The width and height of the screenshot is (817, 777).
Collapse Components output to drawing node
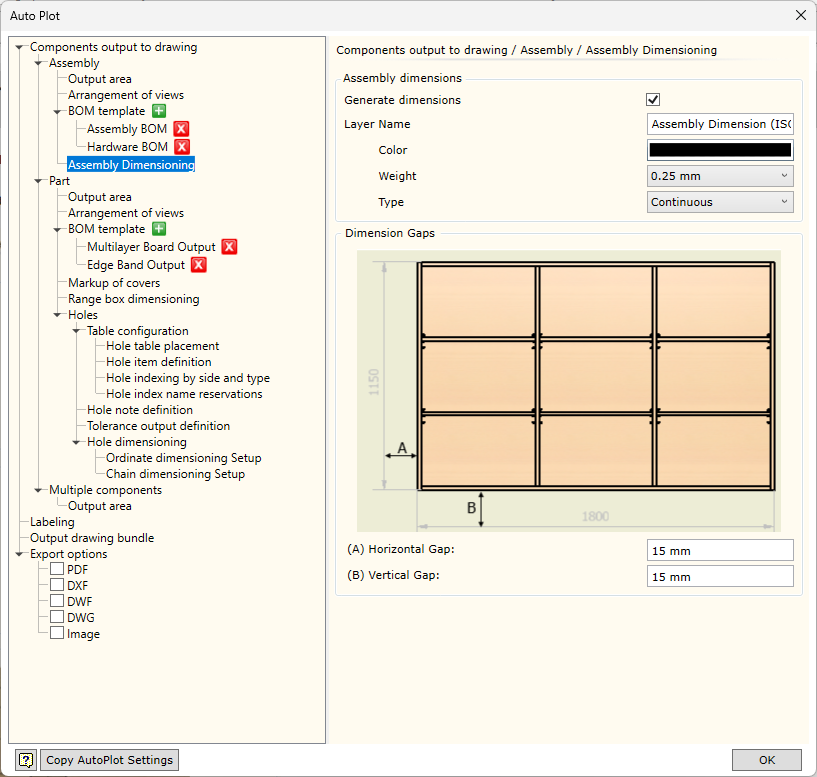19,47
